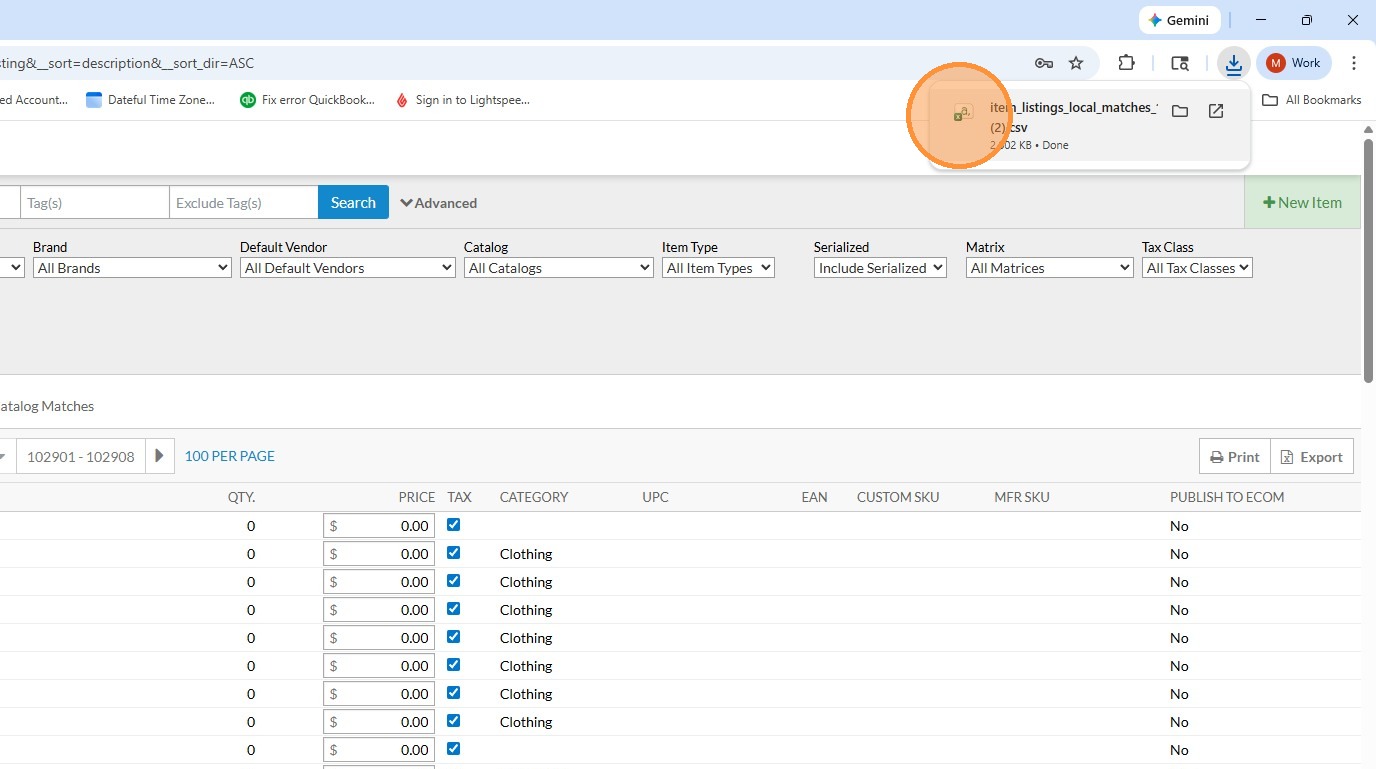
Task: Open the Sign in to Lightspeed bookmark
Action: [462, 100]
